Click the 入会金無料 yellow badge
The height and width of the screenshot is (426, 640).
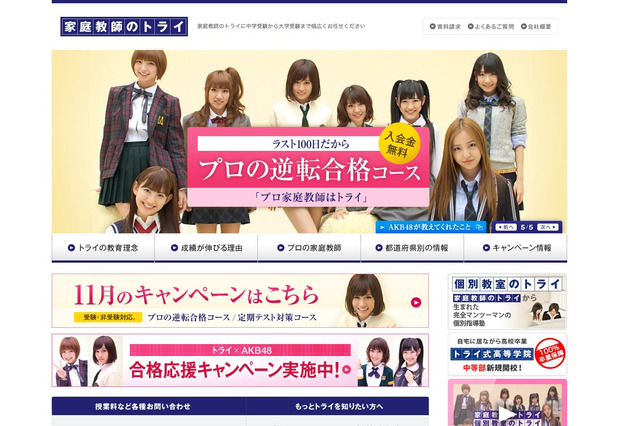(x=400, y=145)
